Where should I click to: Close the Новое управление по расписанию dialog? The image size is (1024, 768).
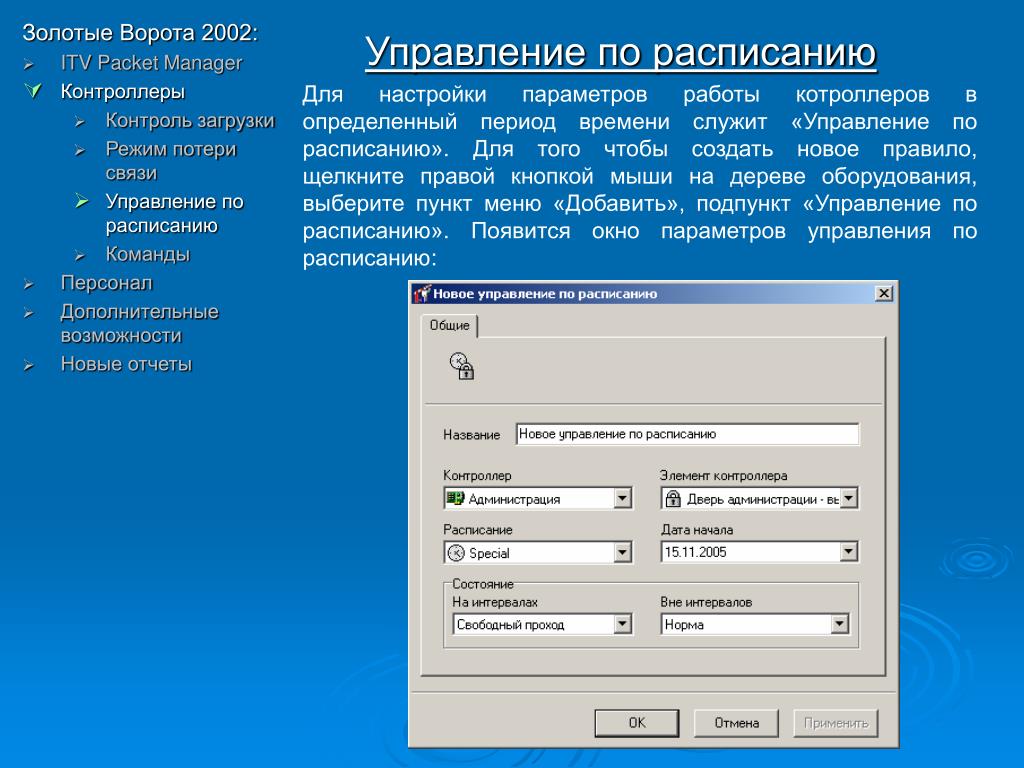[x=883, y=293]
